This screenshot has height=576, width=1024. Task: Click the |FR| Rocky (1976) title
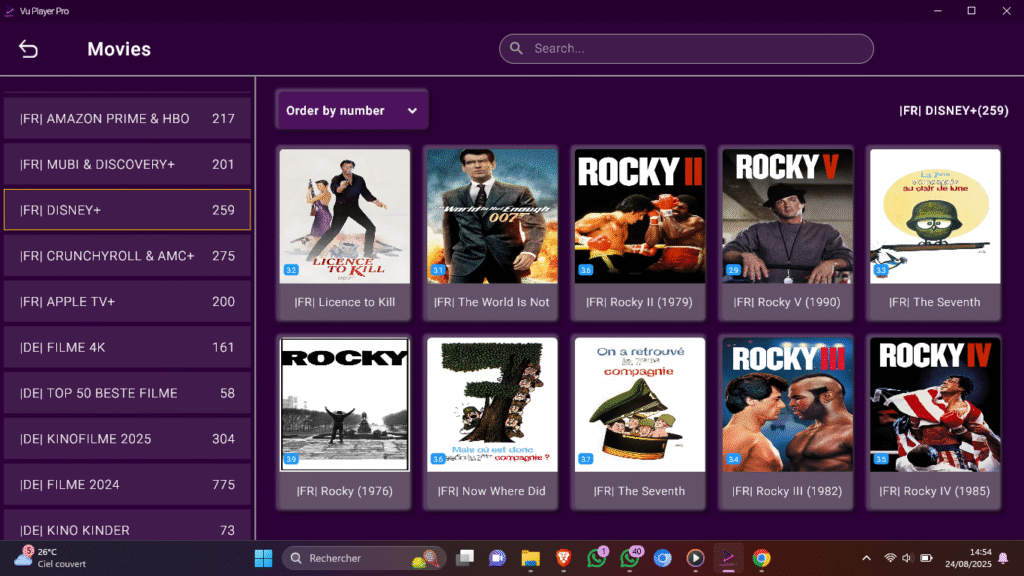[345, 491]
